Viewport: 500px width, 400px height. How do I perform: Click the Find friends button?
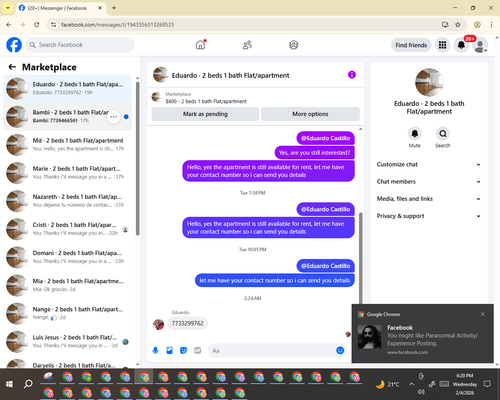point(411,45)
